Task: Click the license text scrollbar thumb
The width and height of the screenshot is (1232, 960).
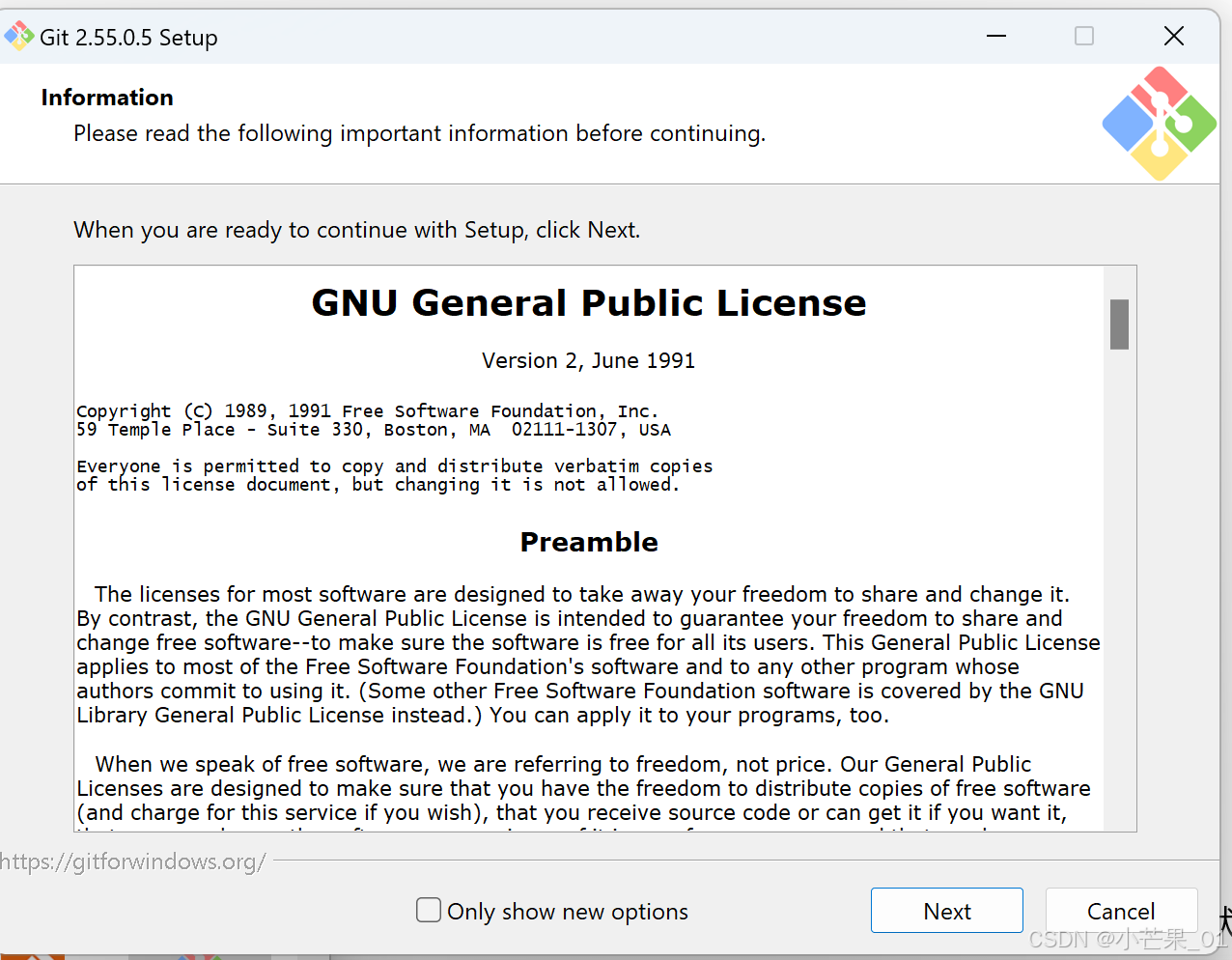Action: 1119,325
